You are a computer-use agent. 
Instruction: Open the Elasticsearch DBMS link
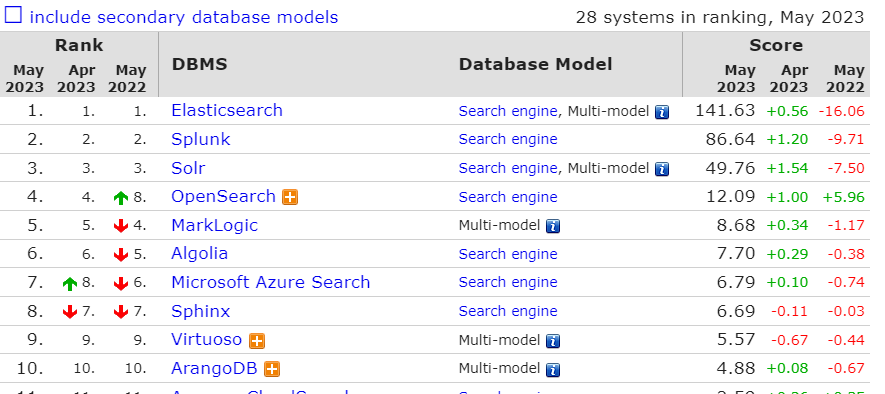(x=227, y=110)
